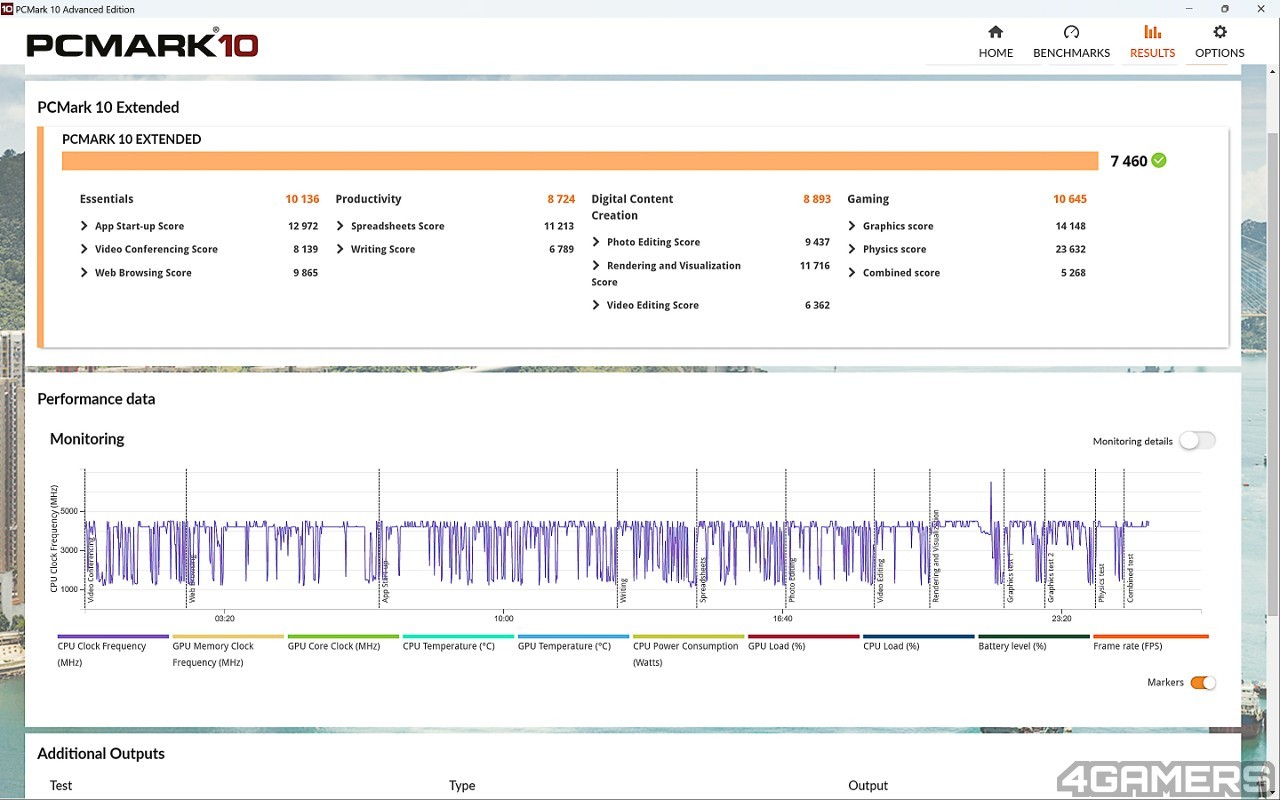The width and height of the screenshot is (1280, 800).
Task: Toggle GPU Memory Clock Frequency legend series
Action: coord(227,651)
